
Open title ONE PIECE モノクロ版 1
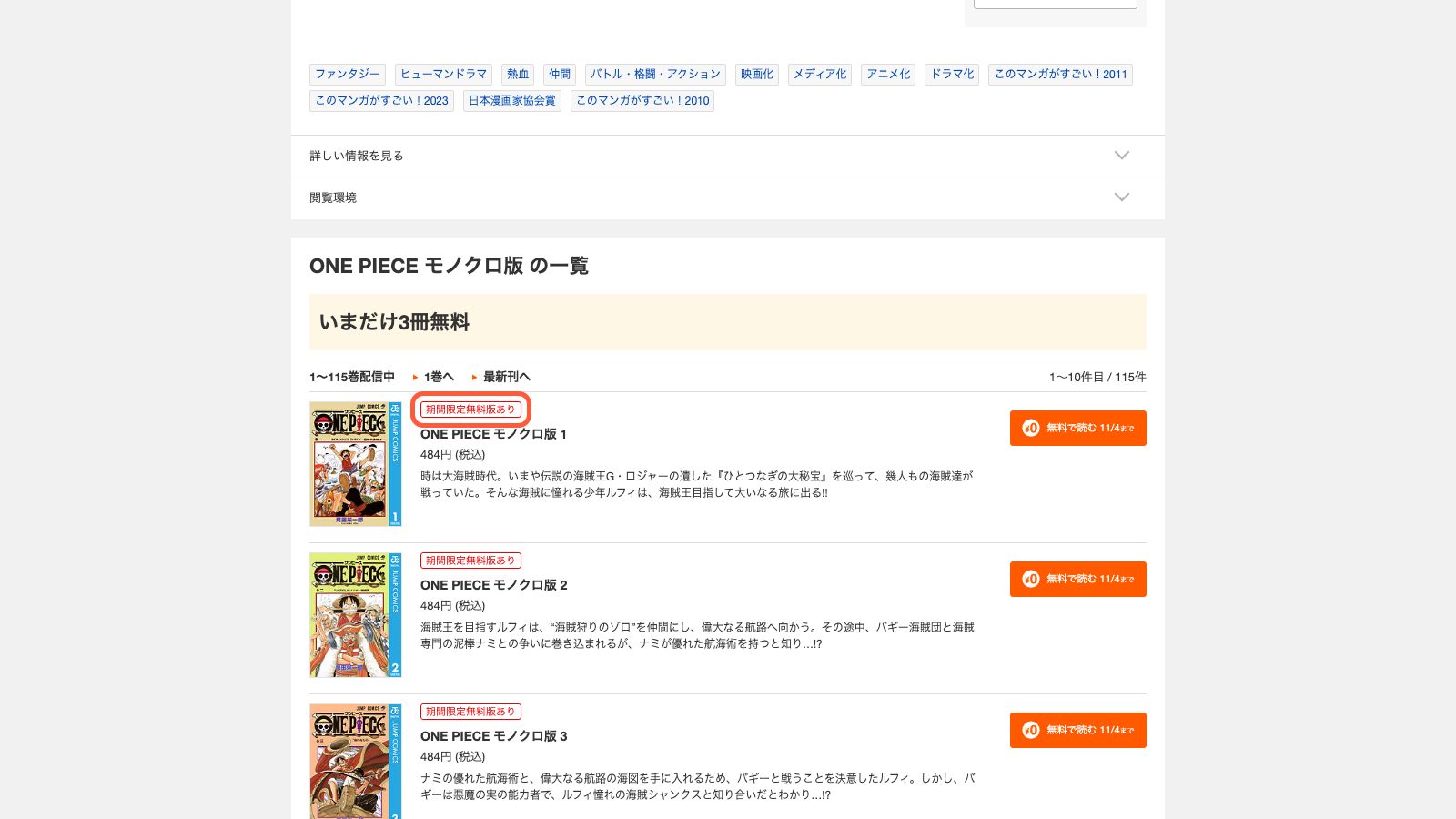(x=493, y=434)
